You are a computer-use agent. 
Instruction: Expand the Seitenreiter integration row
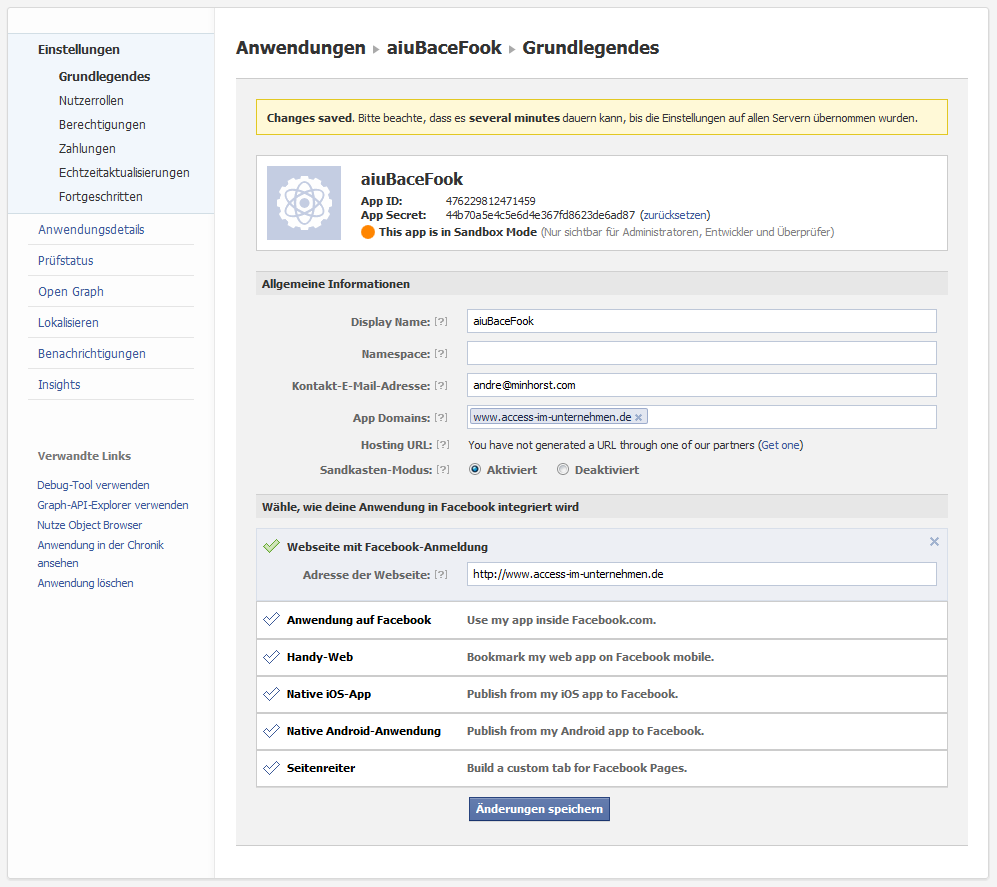(x=602, y=767)
